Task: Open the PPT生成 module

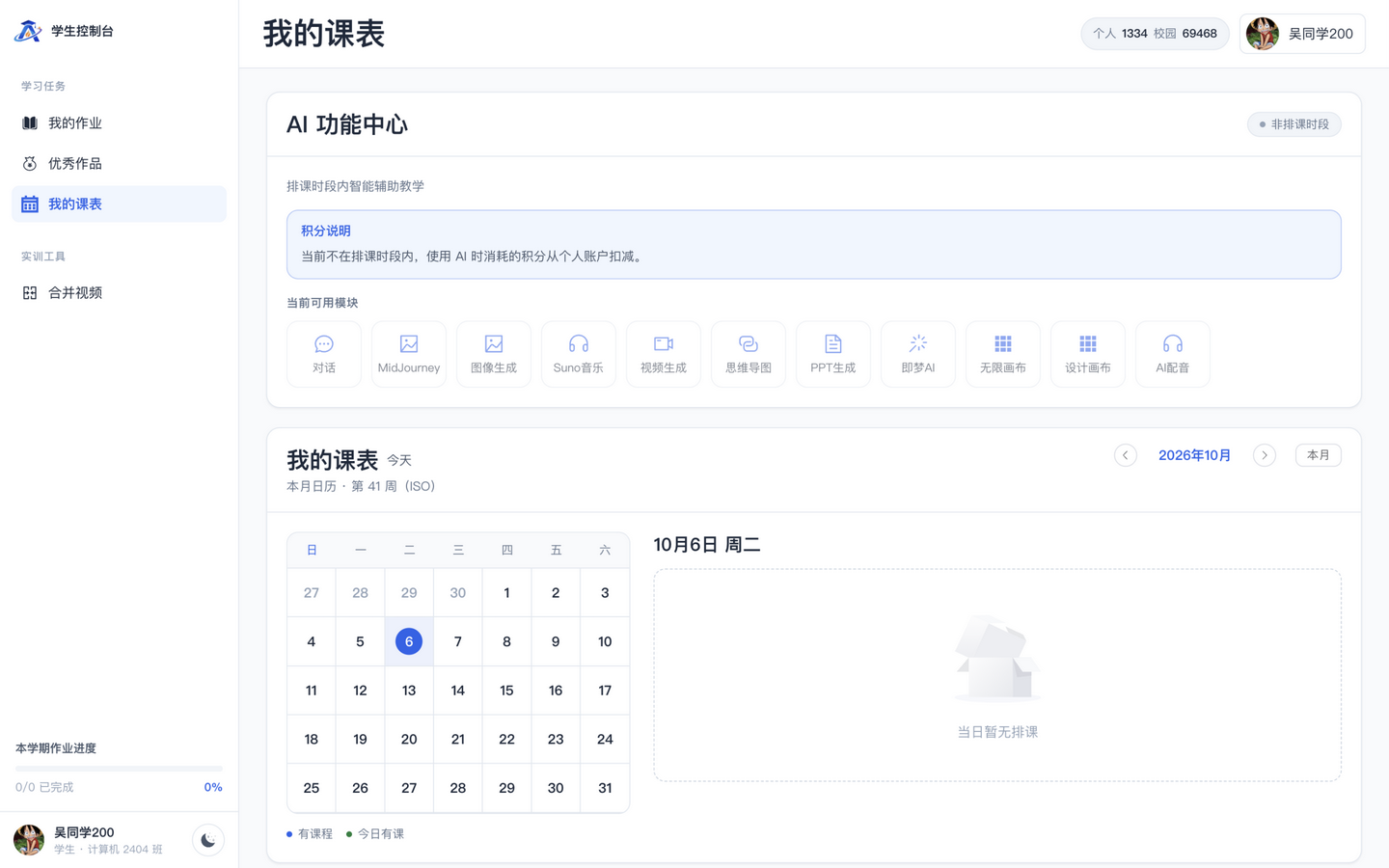Action: click(x=833, y=354)
